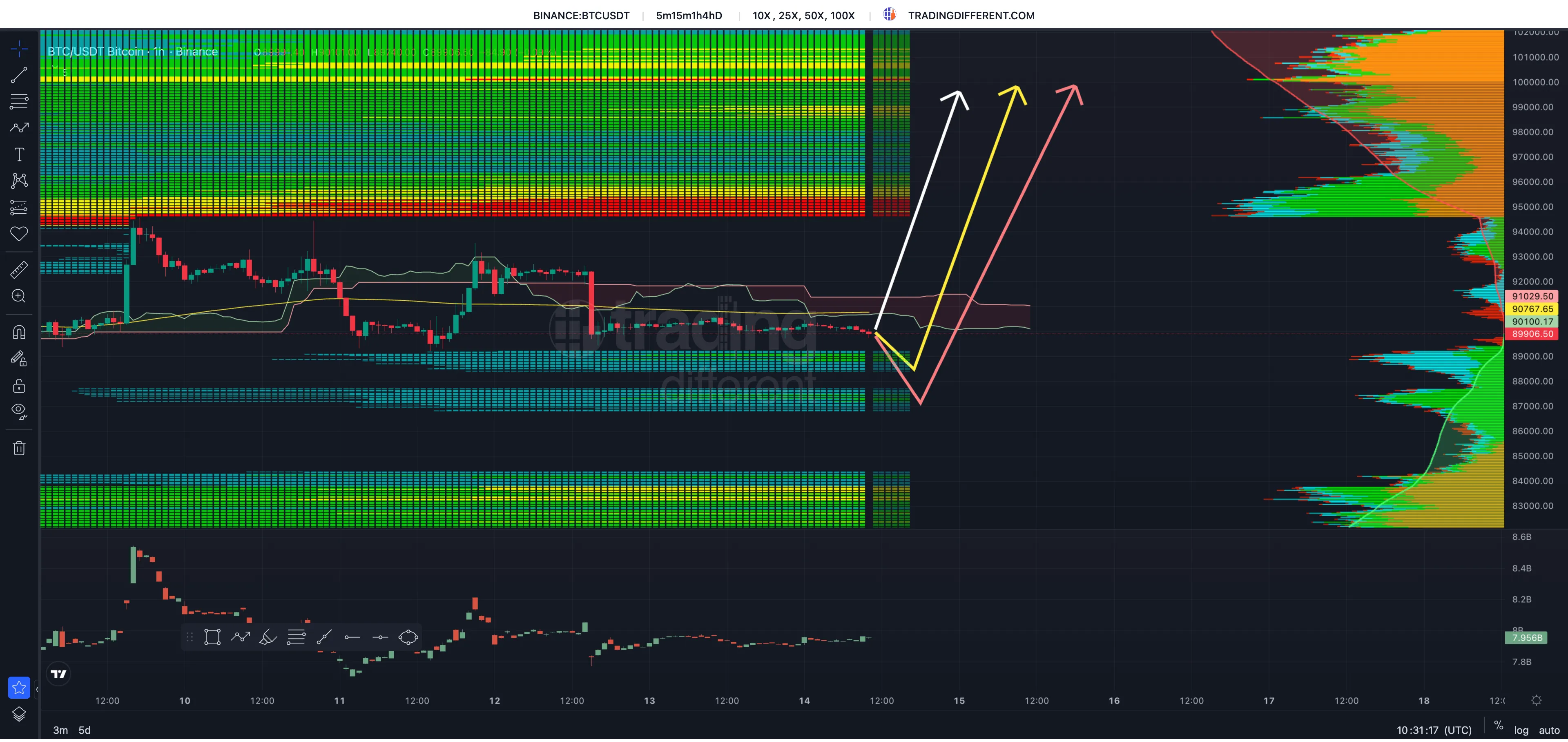The height and width of the screenshot is (742, 1568).
Task: Open the 5d date range
Action: [85, 730]
